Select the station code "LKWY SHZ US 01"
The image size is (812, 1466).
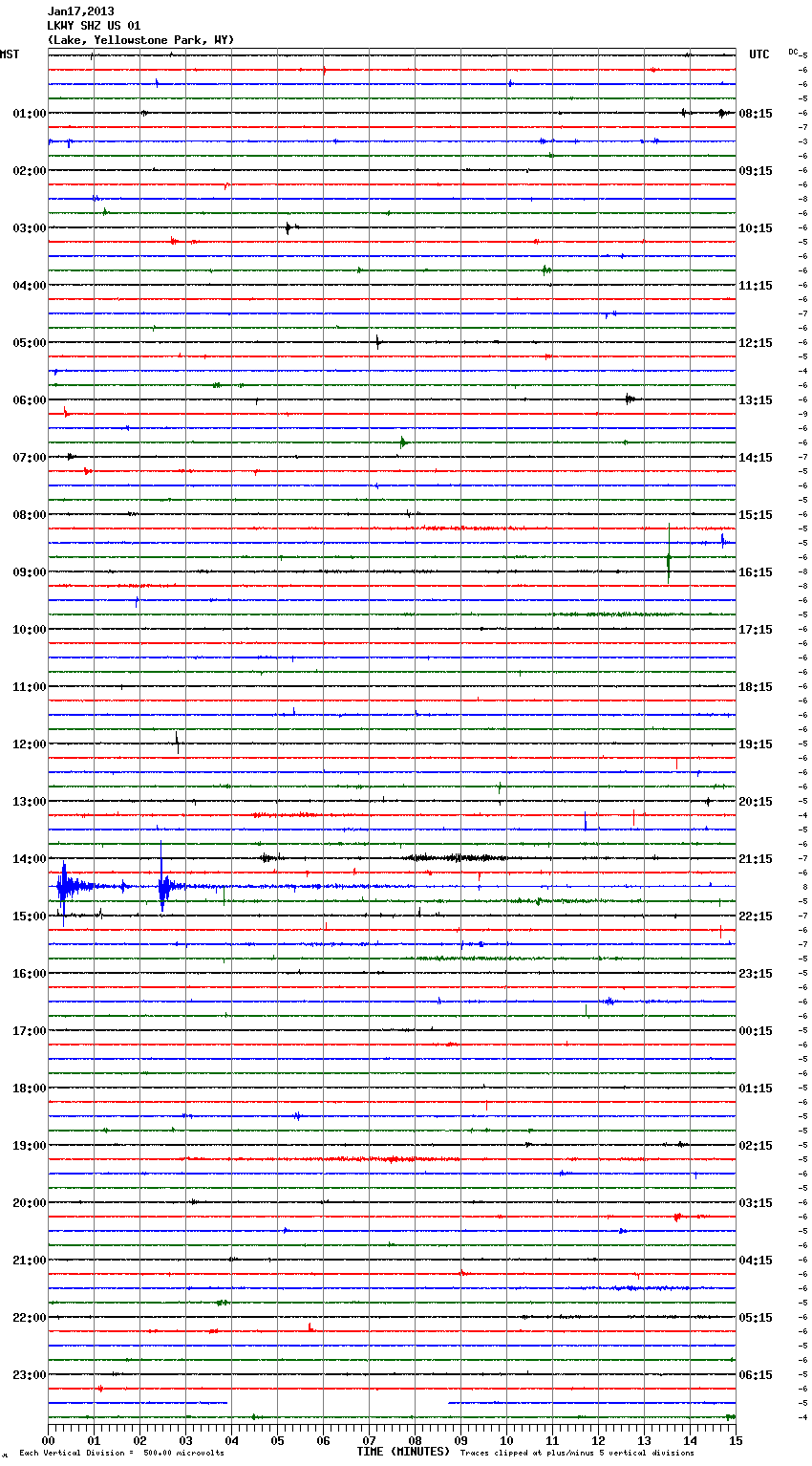(94, 26)
